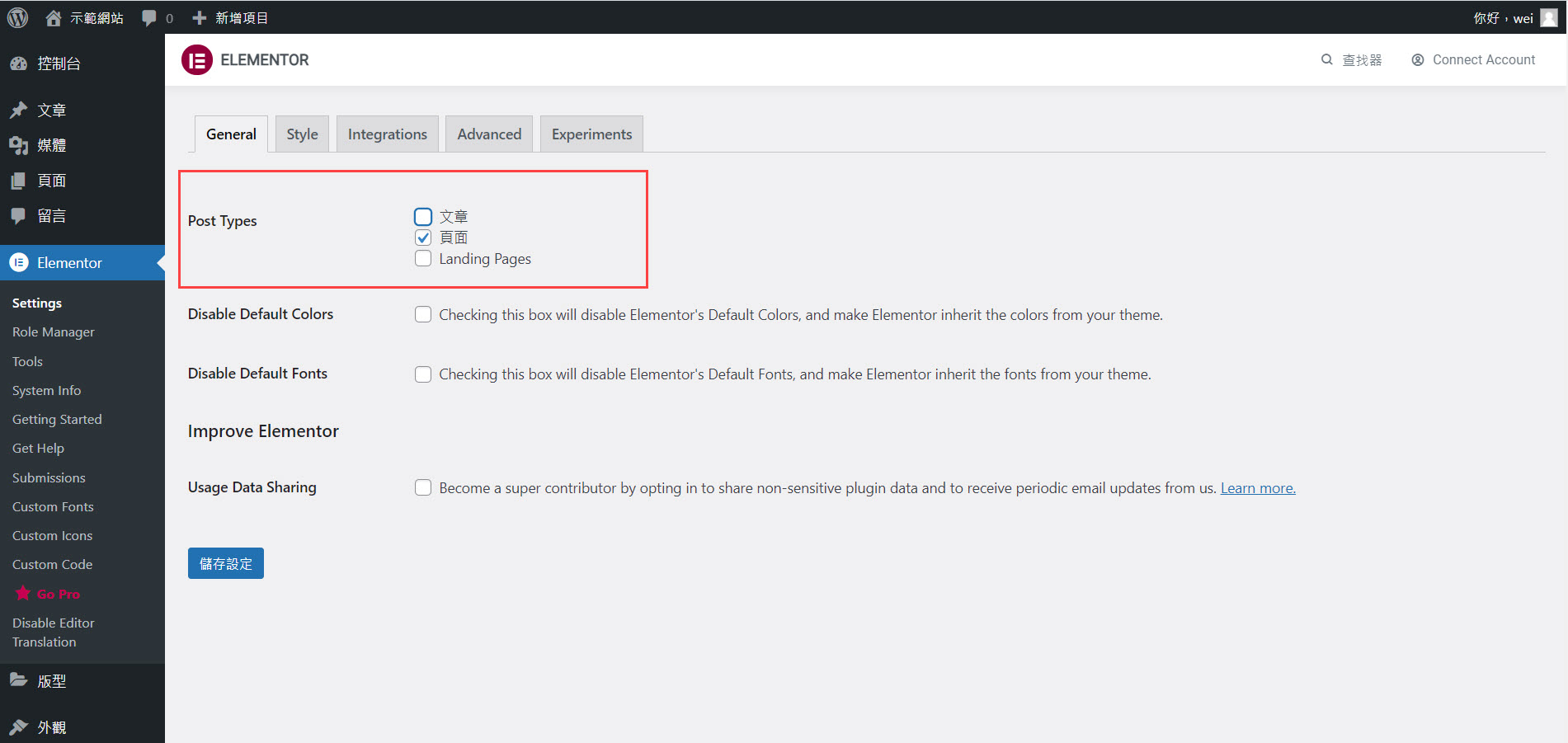Open the comments bubble icon in admin bar

(149, 18)
